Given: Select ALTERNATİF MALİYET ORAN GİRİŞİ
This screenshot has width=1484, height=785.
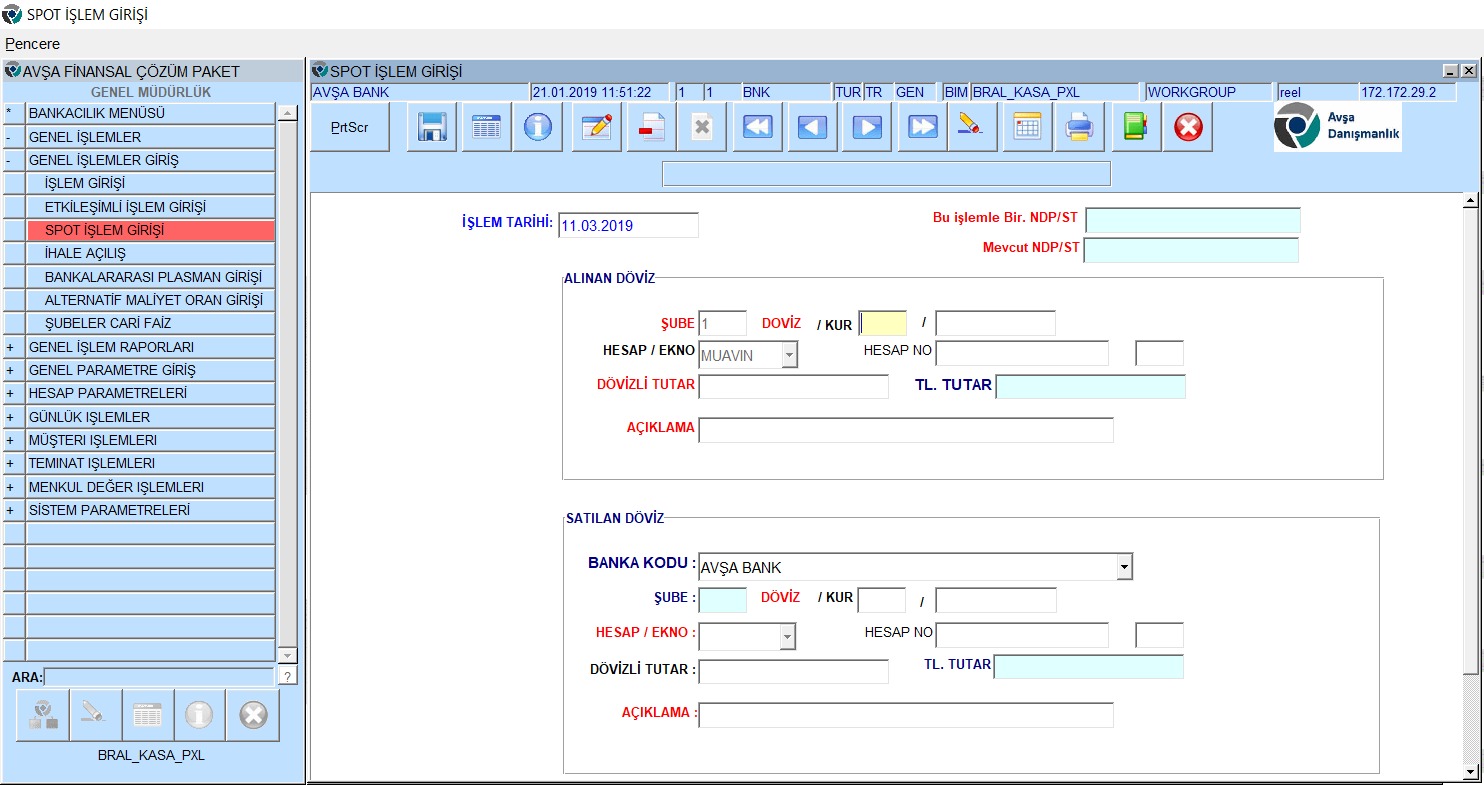Looking at the screenshot, I should pyautogui.click(x=150, y=300).
